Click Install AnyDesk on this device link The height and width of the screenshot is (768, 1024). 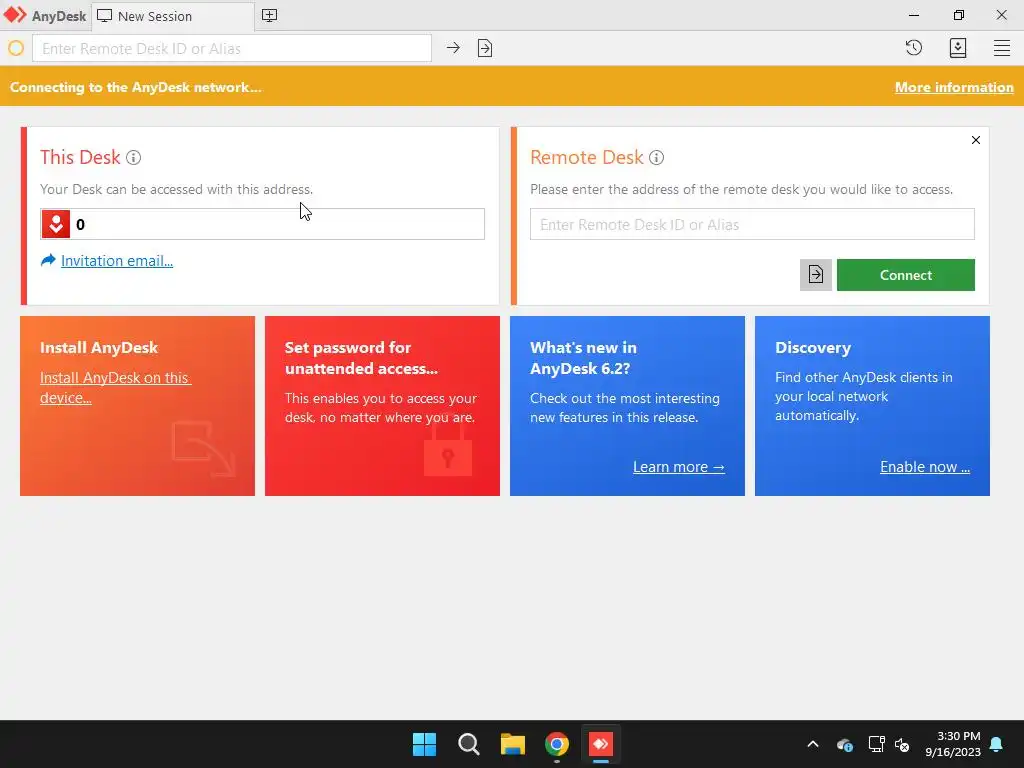[115, 387]
